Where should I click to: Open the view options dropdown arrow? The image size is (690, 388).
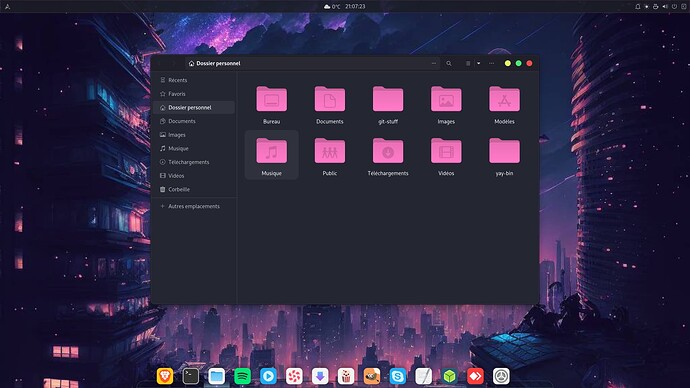point(478,63)
